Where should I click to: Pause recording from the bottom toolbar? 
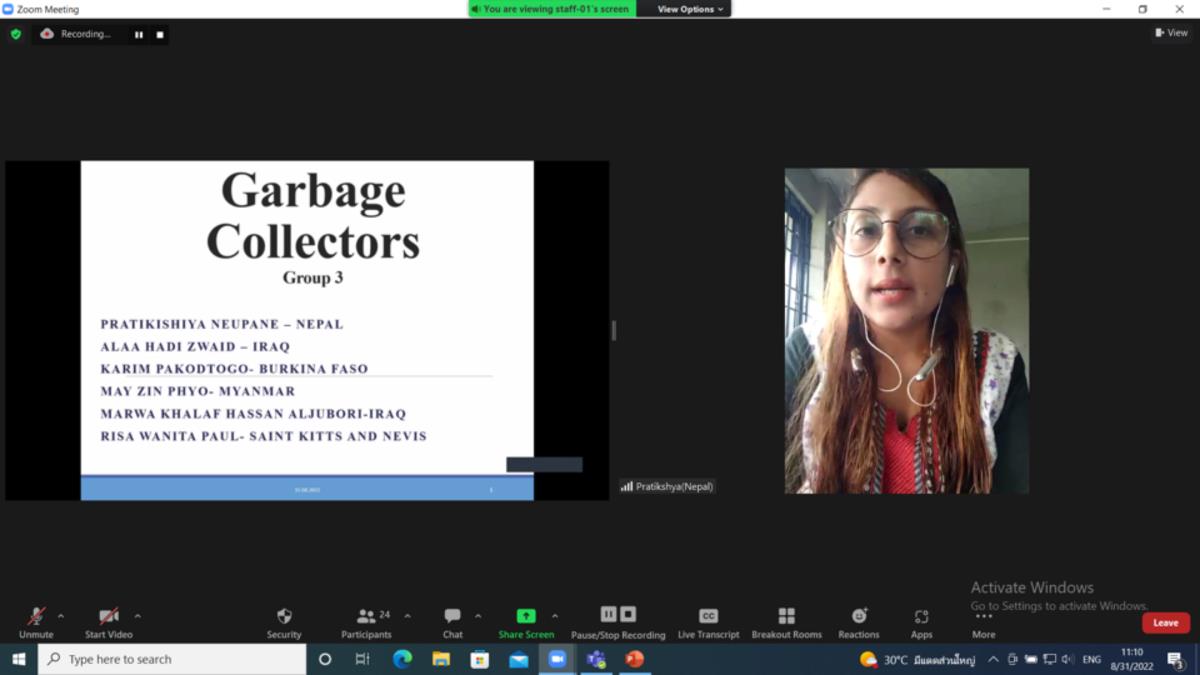coord(608,614)
